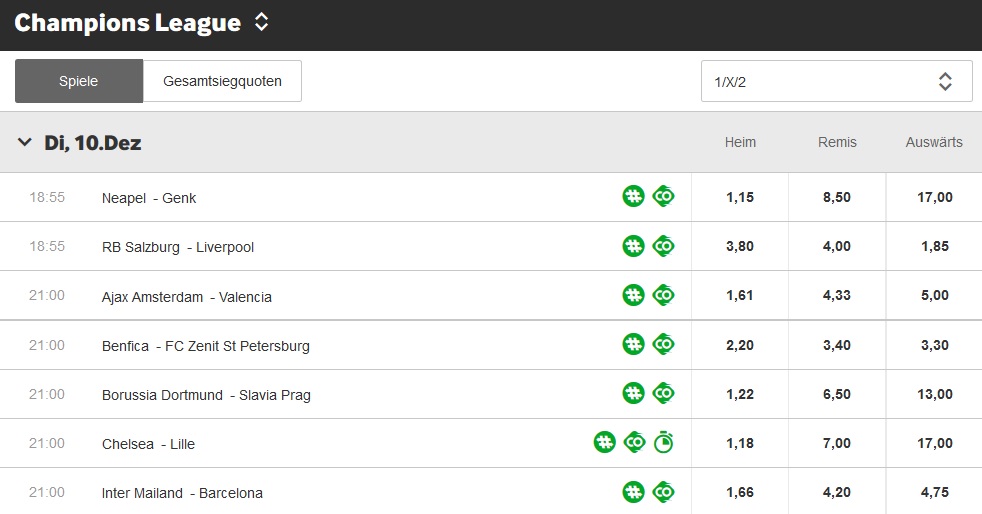
Task: Open the RB Salzburg - Liverpool match
Action: tap(178, 247)
